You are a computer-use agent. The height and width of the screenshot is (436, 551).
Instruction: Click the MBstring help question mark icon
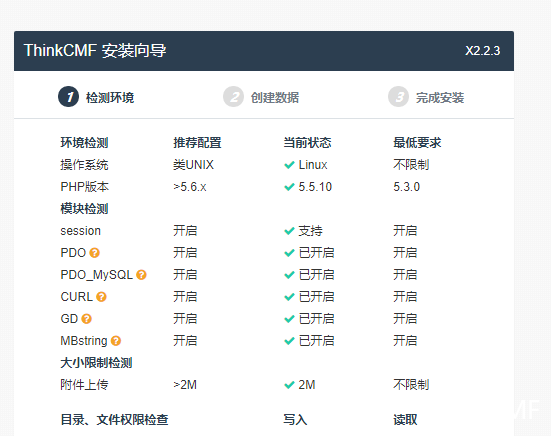coord(116,341)
